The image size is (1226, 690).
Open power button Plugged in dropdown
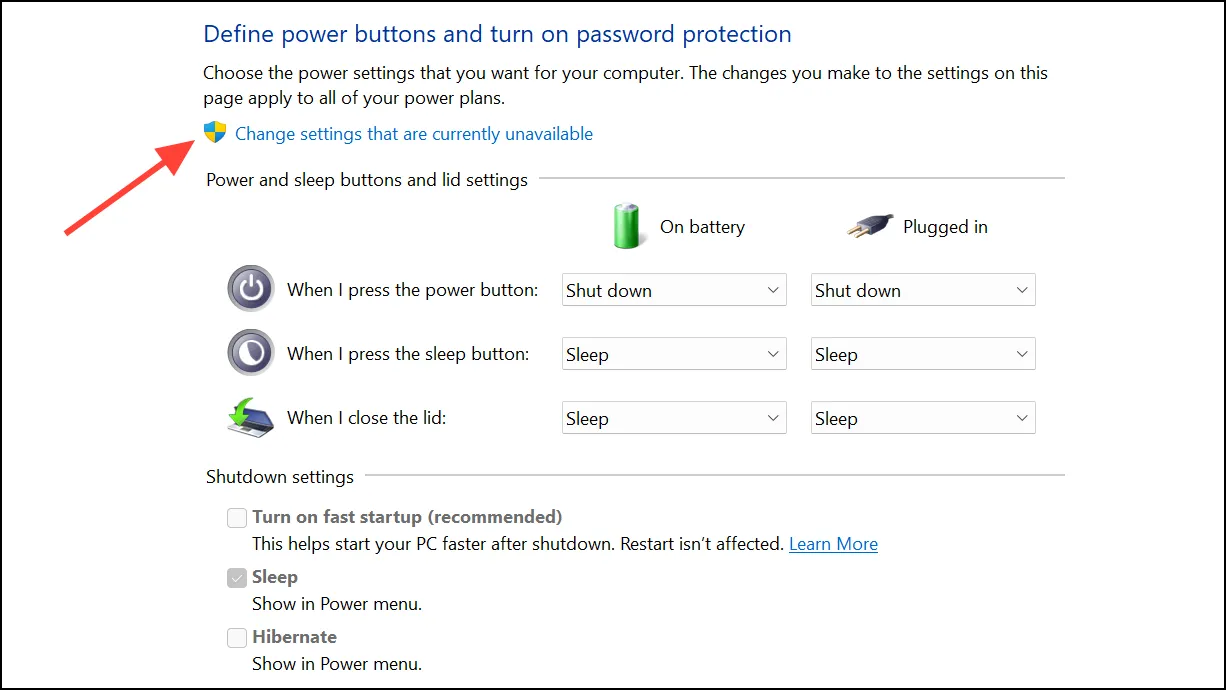pos(923,290)
